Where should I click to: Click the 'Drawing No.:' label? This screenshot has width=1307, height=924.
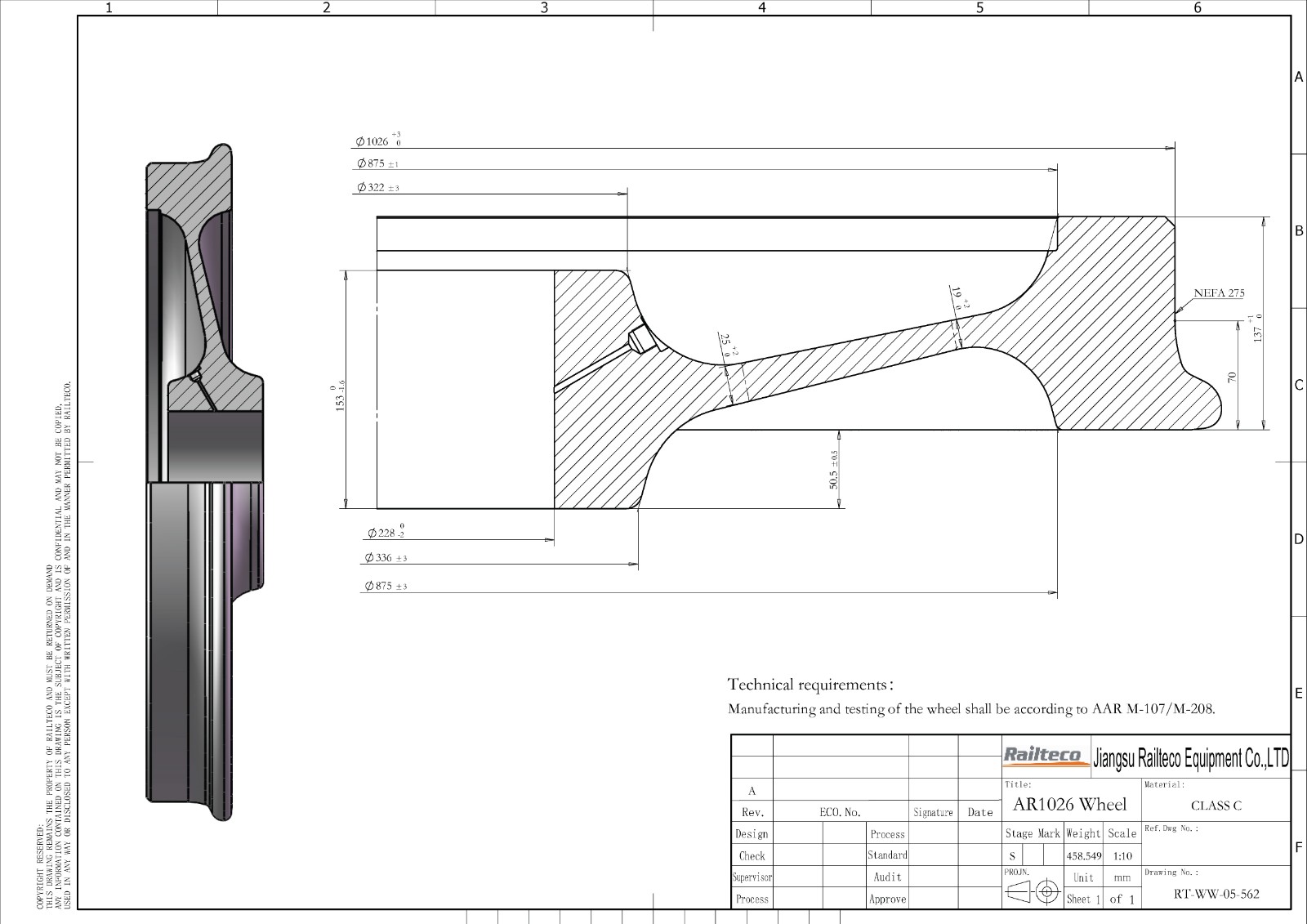pos(1171,872)
